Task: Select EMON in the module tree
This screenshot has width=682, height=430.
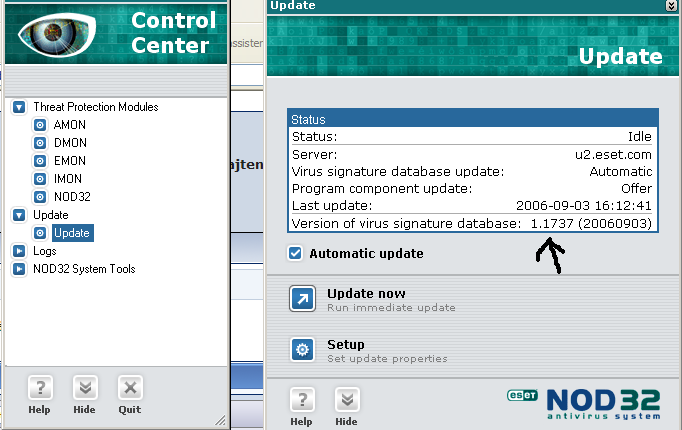Action: (70, 161)
